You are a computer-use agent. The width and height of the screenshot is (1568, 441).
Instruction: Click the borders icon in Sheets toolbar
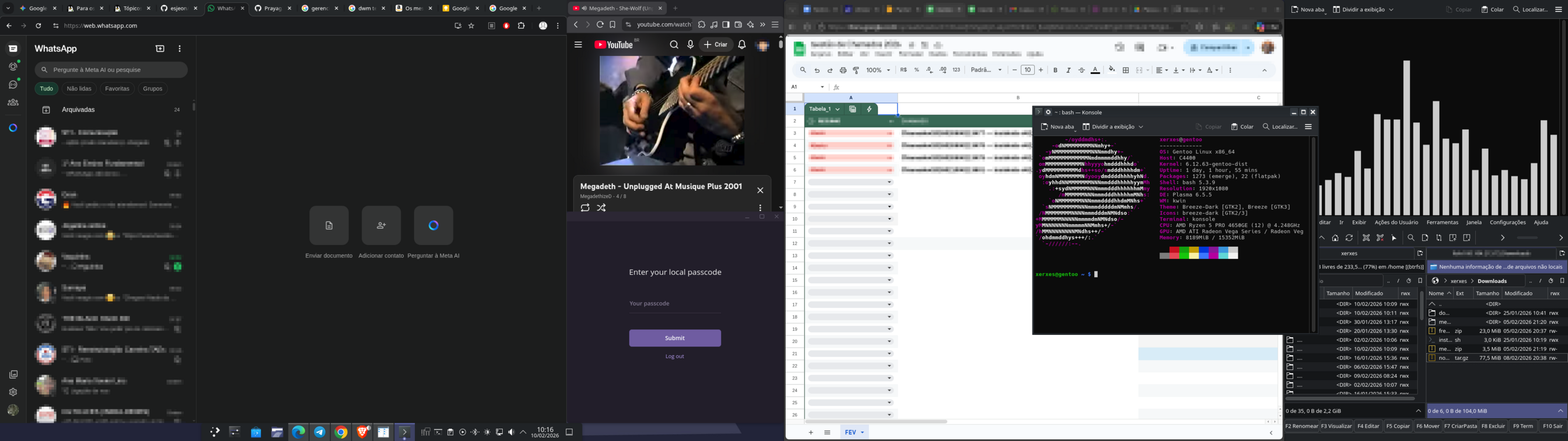tap(1125, 70)
